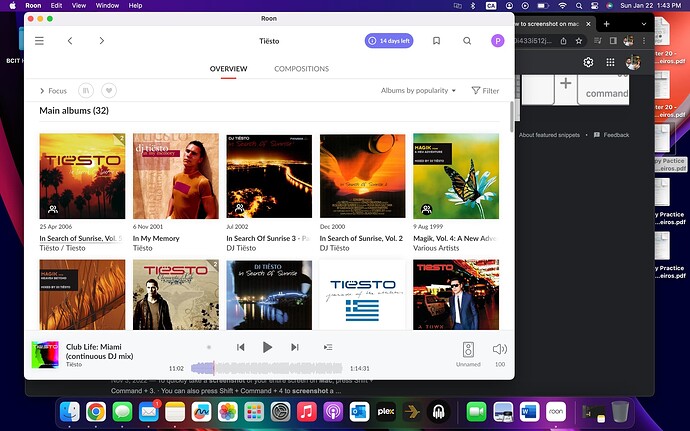
Task: Open the play queue icon
Action: [328, 347]
